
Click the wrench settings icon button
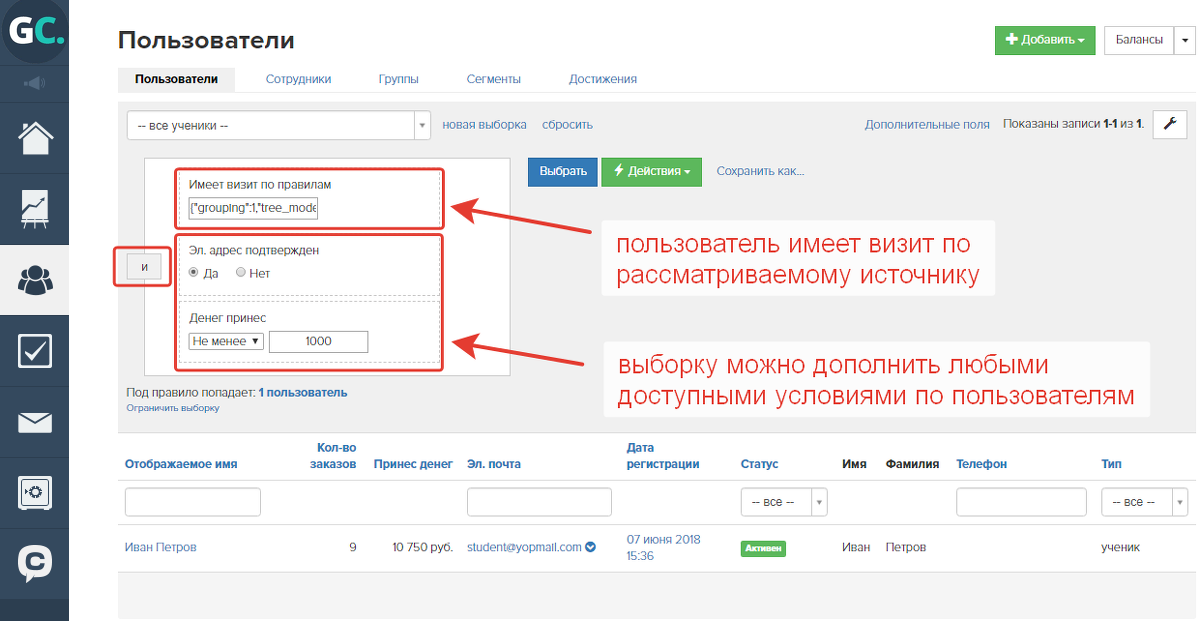[x=1169, y=124]
